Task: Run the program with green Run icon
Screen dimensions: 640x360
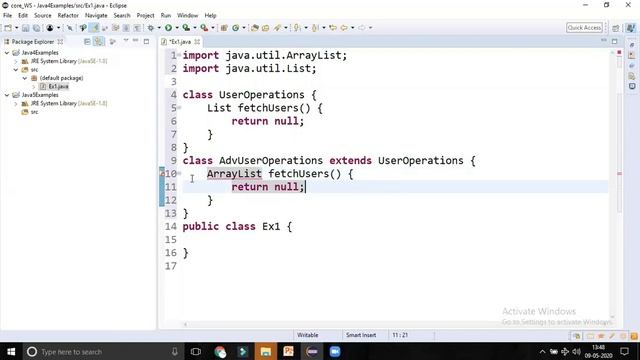Action: coord(168,28)
